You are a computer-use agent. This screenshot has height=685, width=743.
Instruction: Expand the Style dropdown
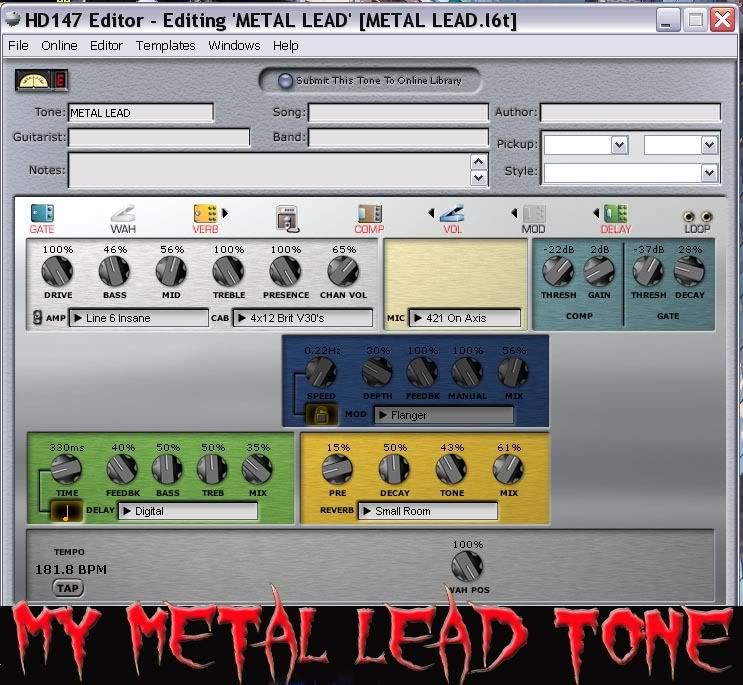tap(709, 172)
